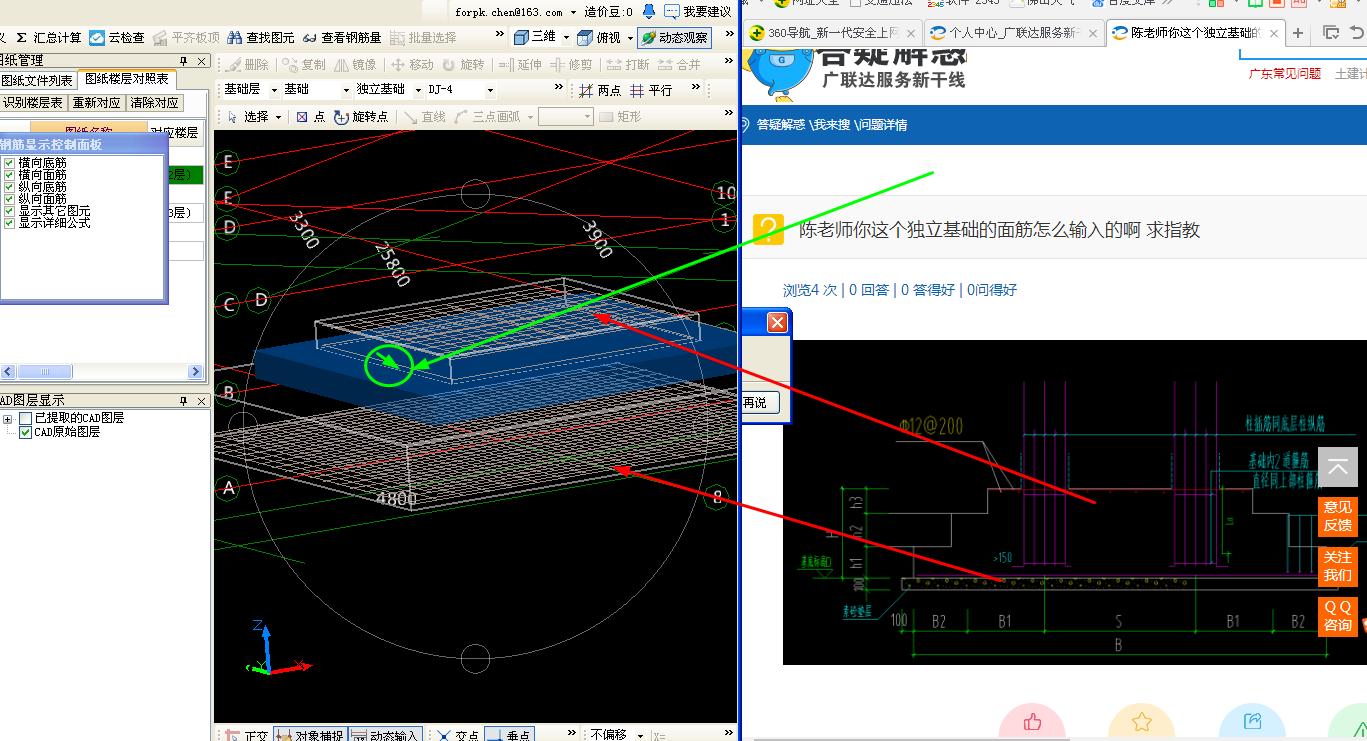Toggle 显示其它图元 checkbox
Screen dimensions: 1367x741
(x=9, y=211)
